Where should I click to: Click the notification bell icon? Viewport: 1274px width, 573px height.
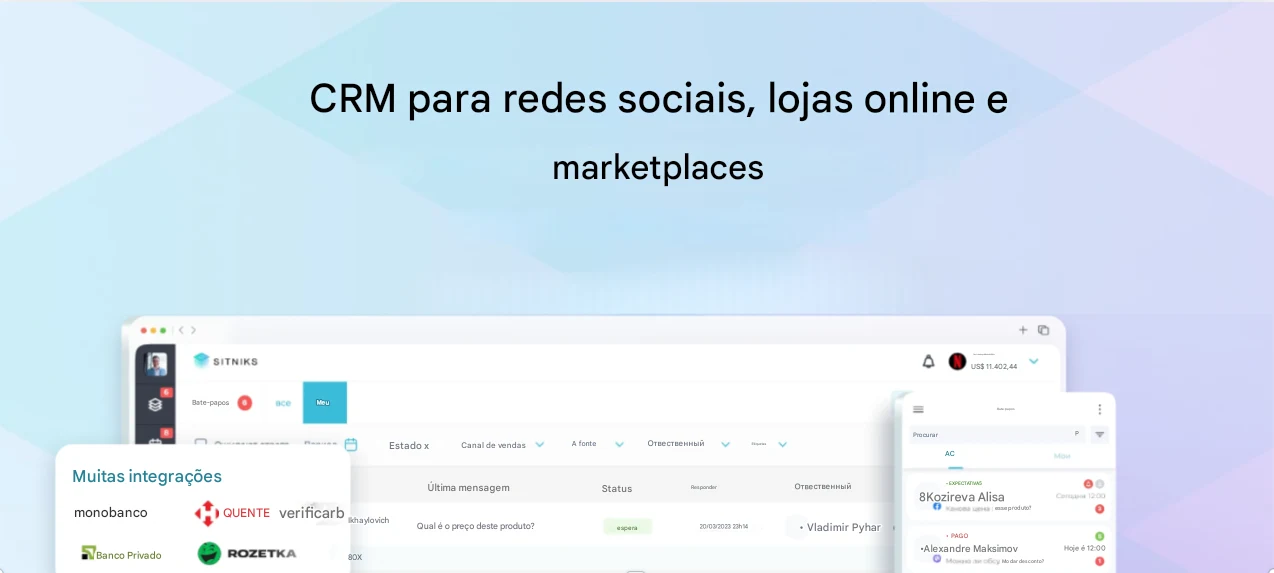coord(928,362)
